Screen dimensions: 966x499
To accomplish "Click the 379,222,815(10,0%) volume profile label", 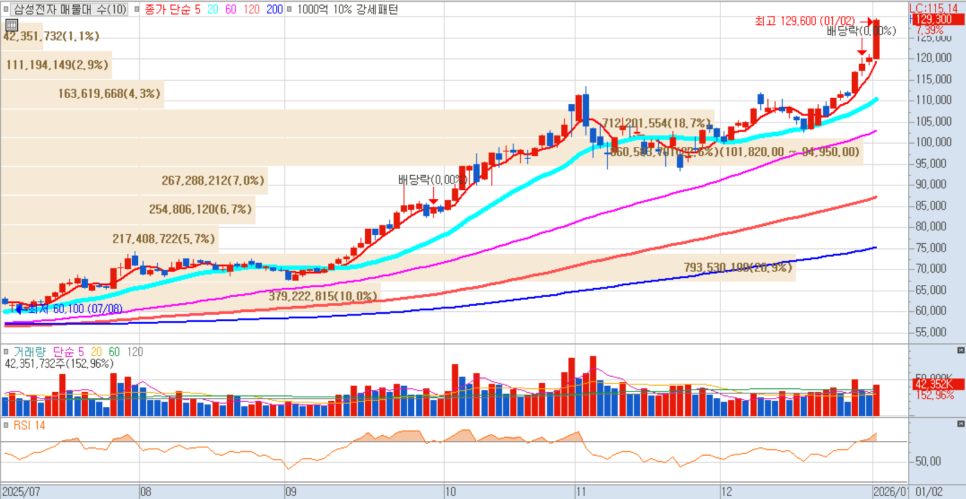I will 323,296.
